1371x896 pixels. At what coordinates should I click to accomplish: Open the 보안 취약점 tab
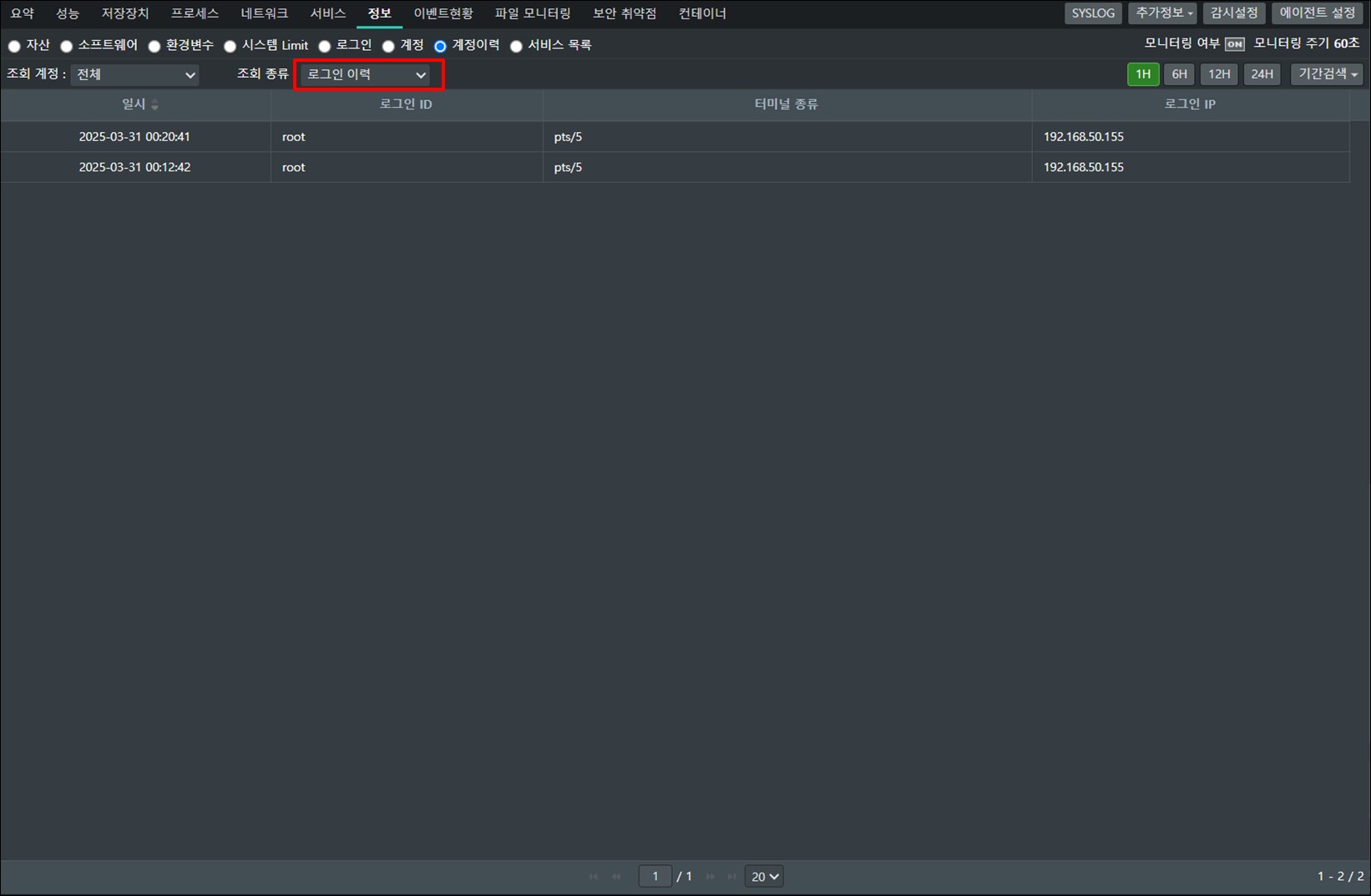tap(624, 13)
